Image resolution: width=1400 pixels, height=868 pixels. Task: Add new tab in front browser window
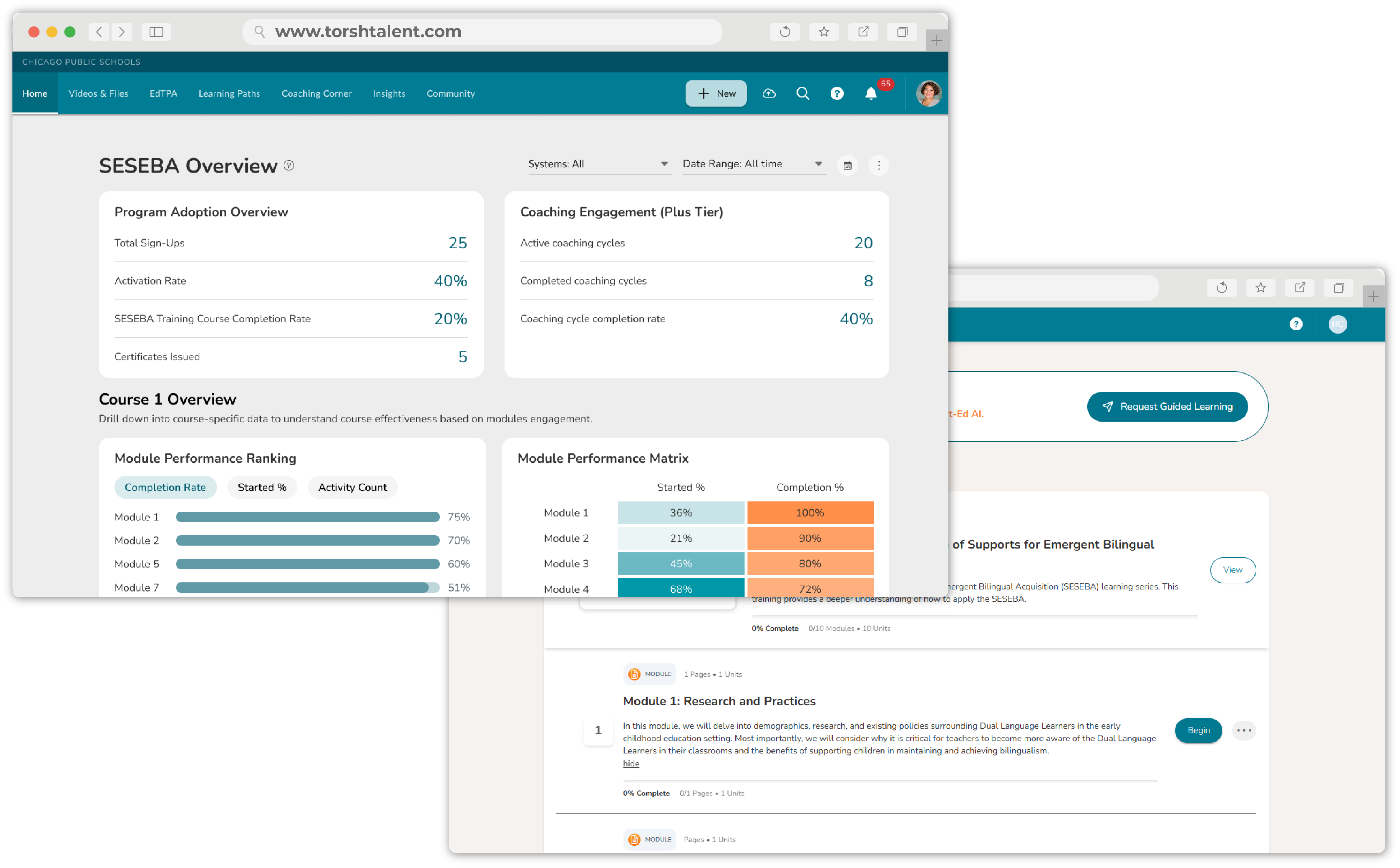(x=936, y=40)
